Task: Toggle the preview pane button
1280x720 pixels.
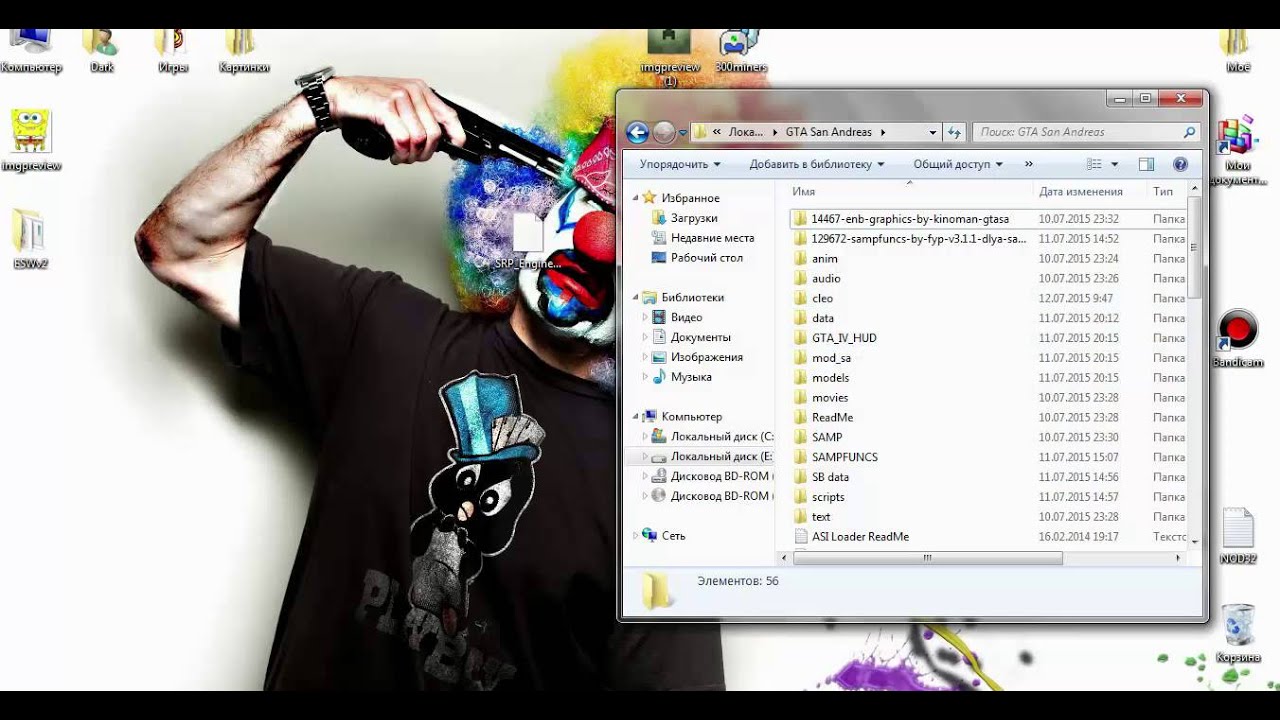Action: [1146, 164]
